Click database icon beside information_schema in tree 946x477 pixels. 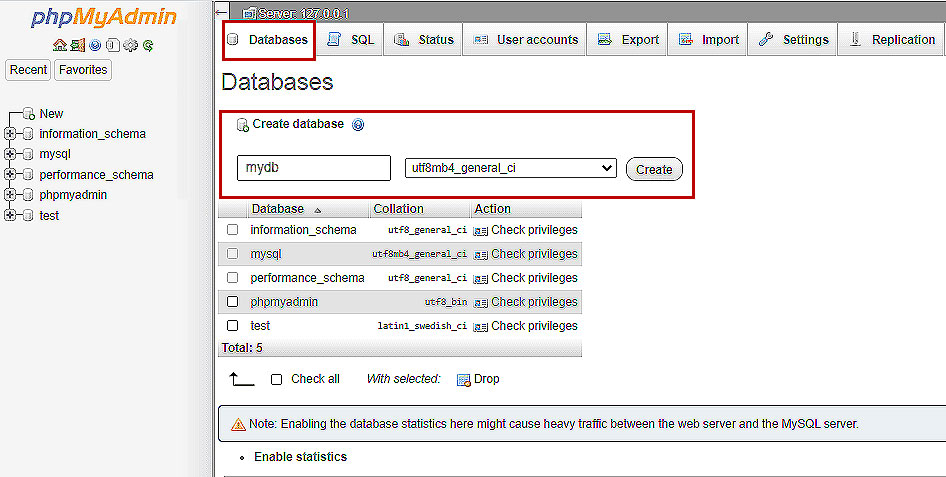tap(28, 133)
